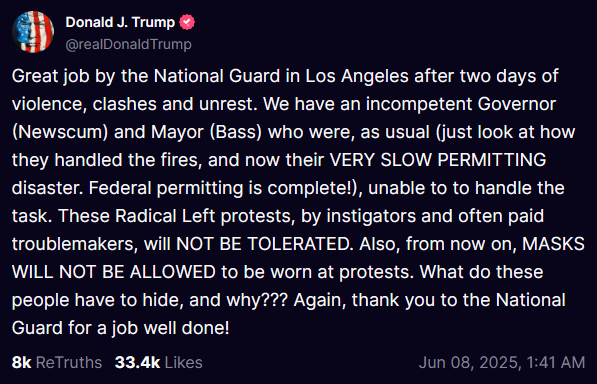Click Federal permitting is complete! text
Image resolution: width=597 pixels, height=384 pixels.
tap(223, 189)
